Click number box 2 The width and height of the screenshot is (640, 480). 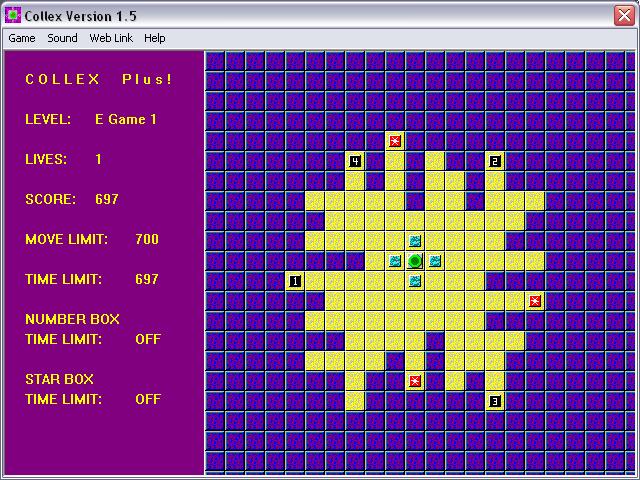(495, 161)
